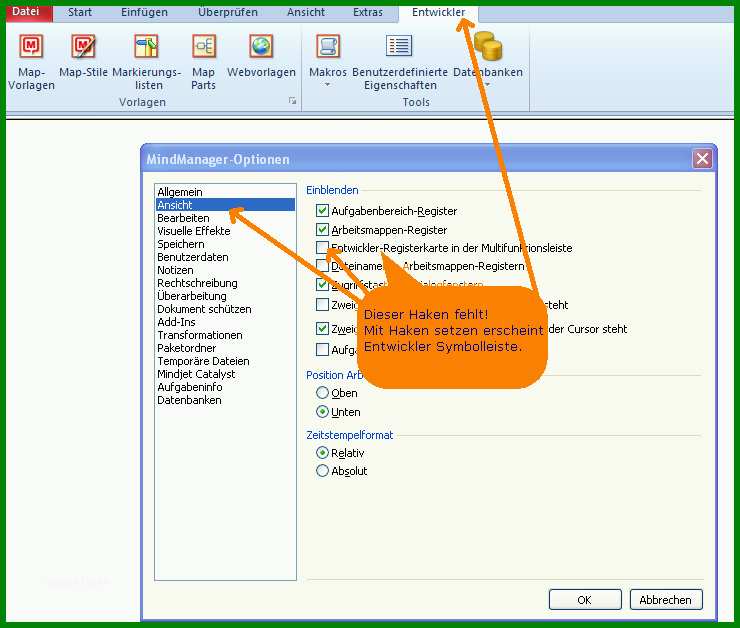Viewport: 740px width, 628px height.
Task: Select Überarbeitung category
Action: [x=226, y=296]
